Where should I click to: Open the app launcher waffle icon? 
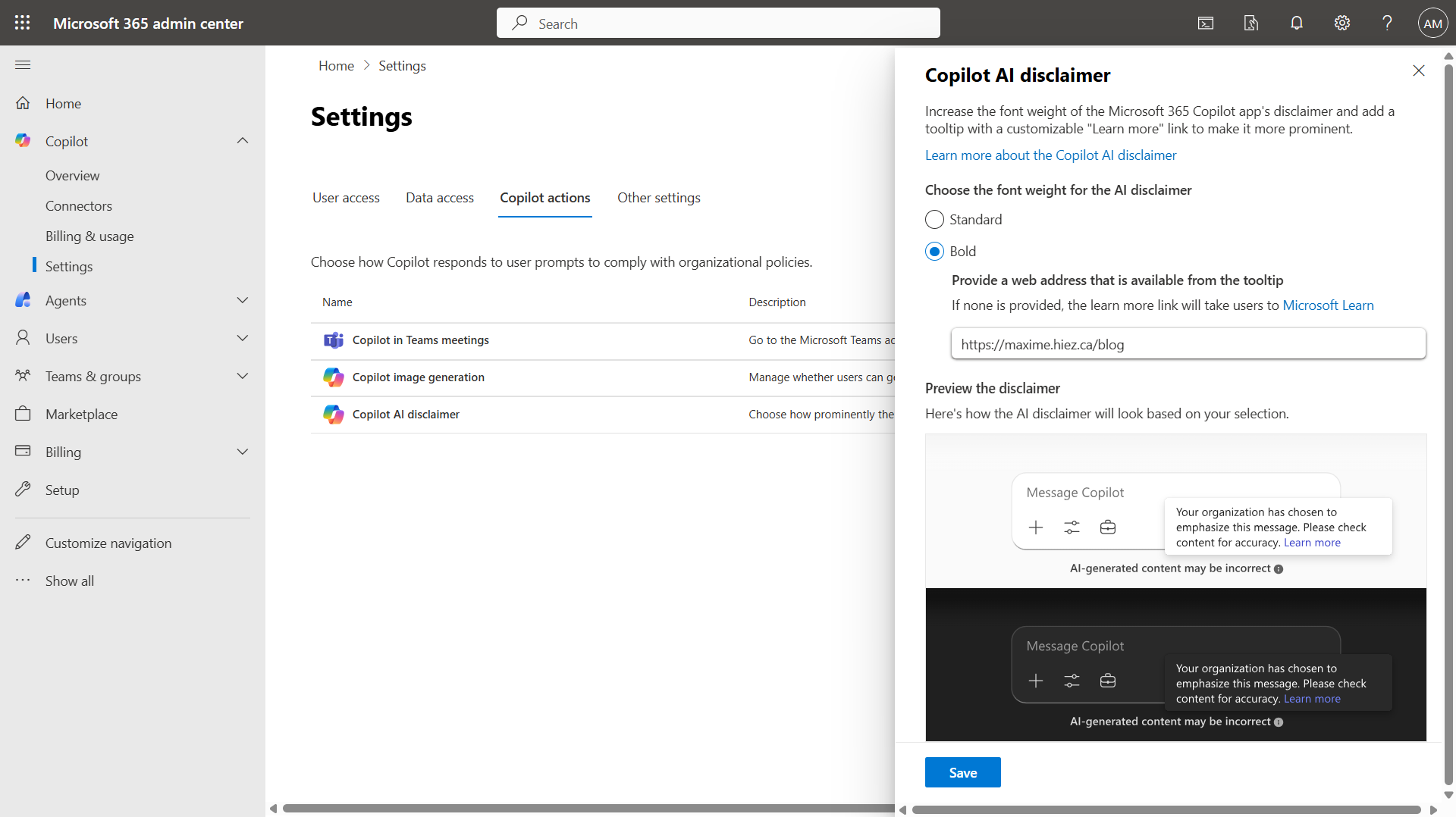(x=23, y=23)
